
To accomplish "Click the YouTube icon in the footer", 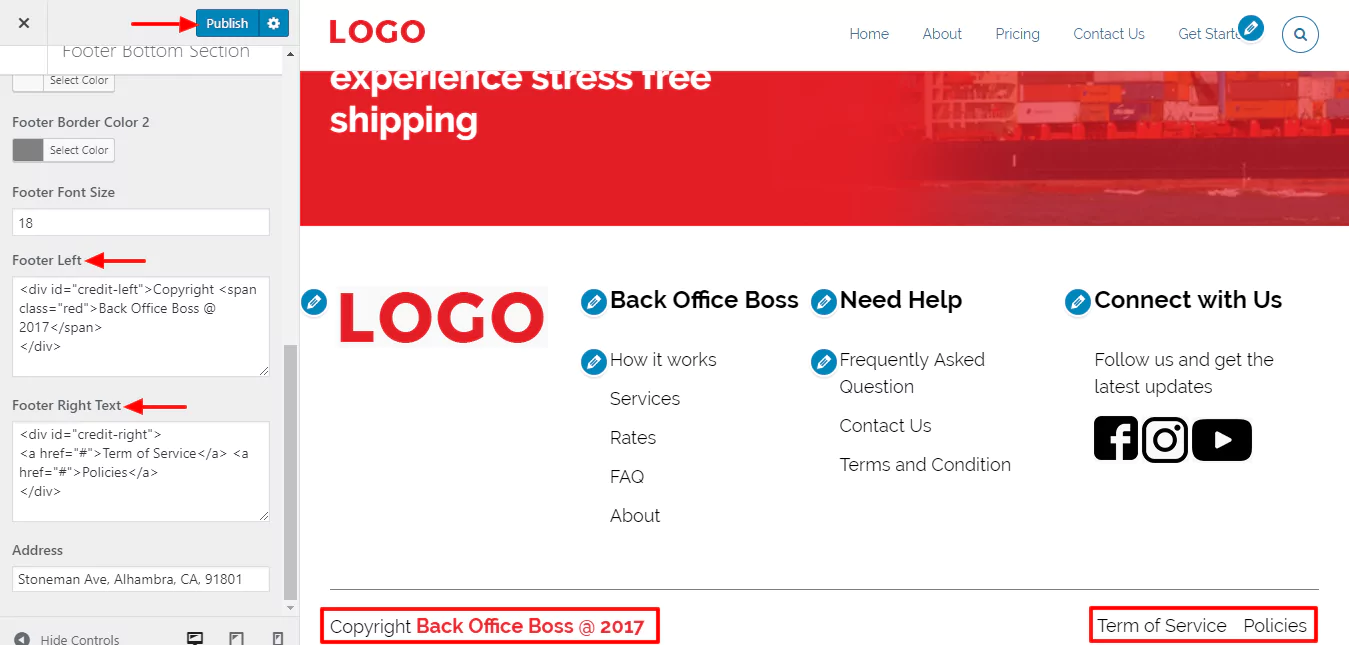I will [x=1222, y=440].
